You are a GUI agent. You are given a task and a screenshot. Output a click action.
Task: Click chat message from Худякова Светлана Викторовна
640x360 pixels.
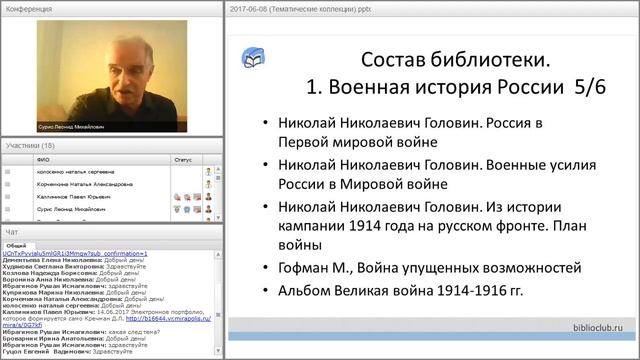(74, 267)
